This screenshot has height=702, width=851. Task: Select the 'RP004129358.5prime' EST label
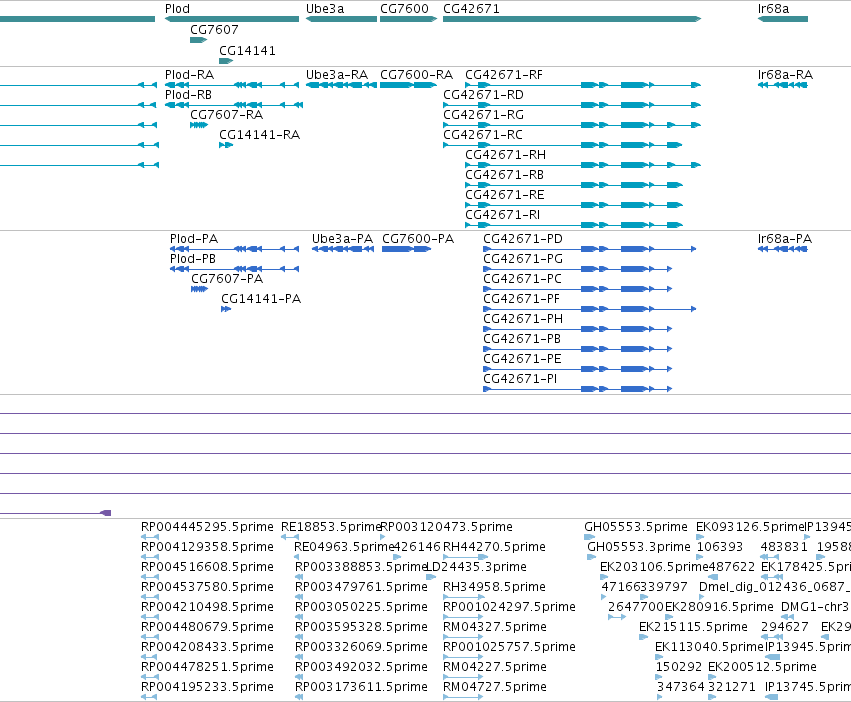pyautogui.click(x=207, y=547)
